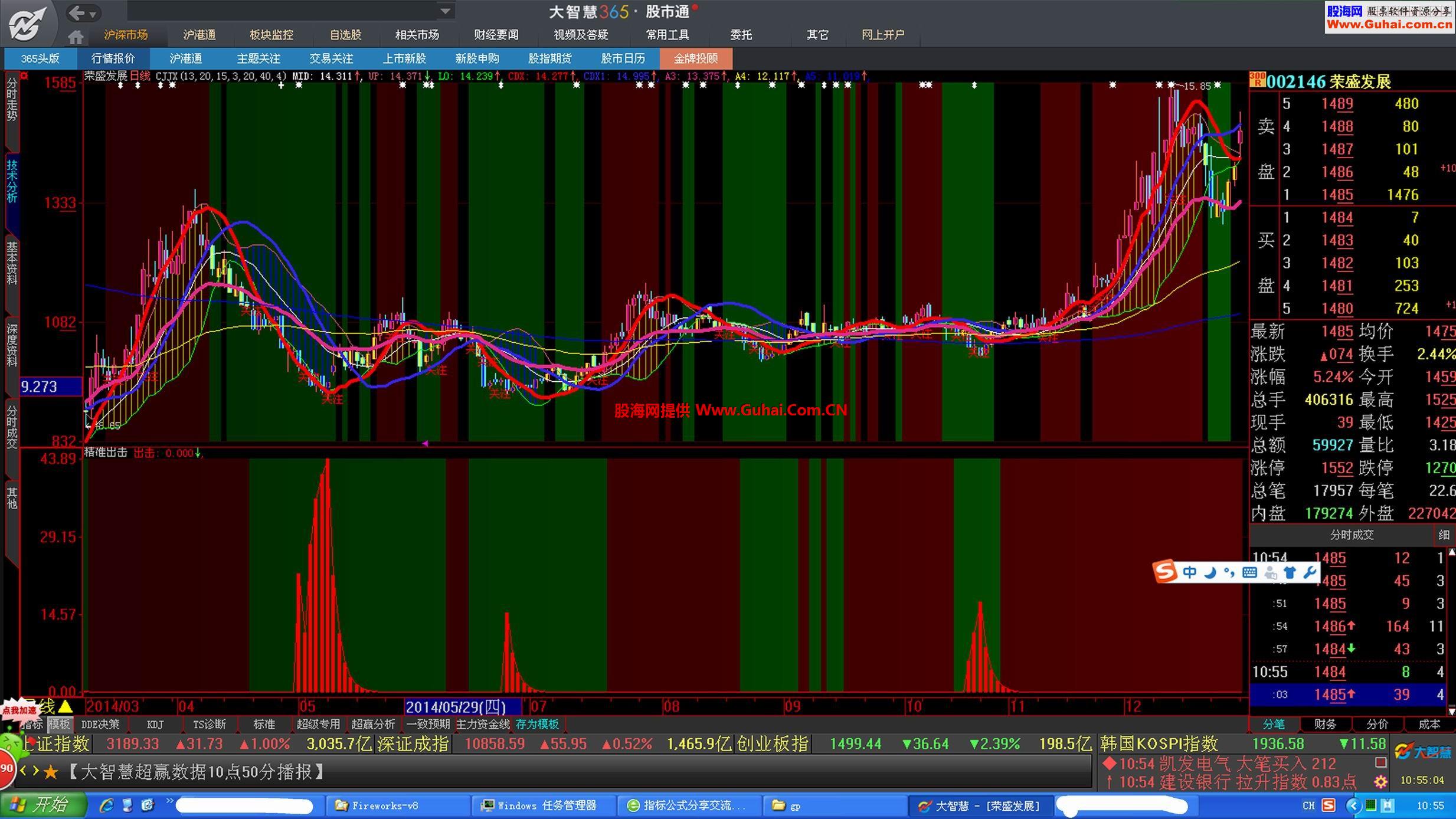The height and width of the screenshot is (819, 1456).
Task: Click the 创业板指 index label
Action: [x=773, y=744]
